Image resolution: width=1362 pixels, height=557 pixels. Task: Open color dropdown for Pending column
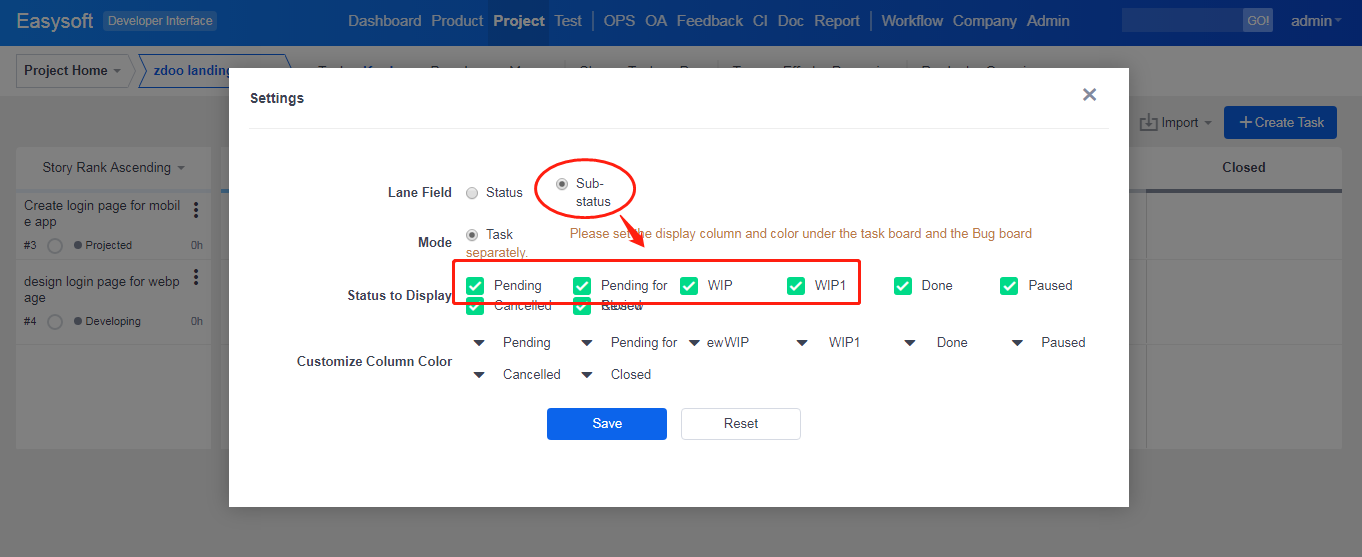tap(479, 343)
